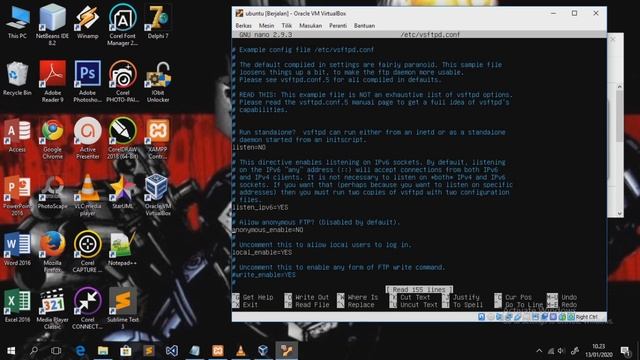Open the Berkas menu in VirtualBox

243,25
